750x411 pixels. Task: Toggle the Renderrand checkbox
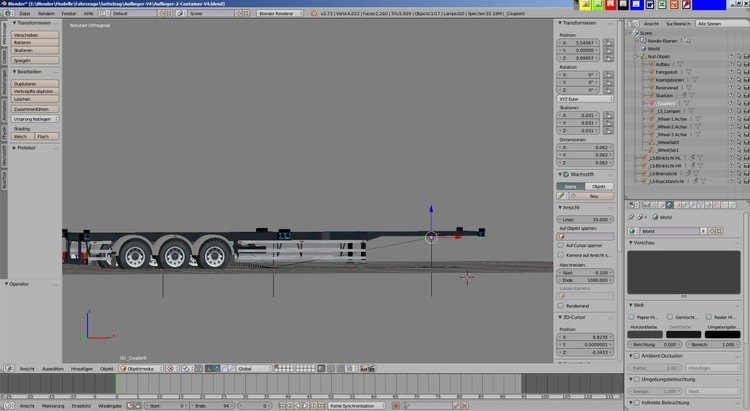(561, 306)
